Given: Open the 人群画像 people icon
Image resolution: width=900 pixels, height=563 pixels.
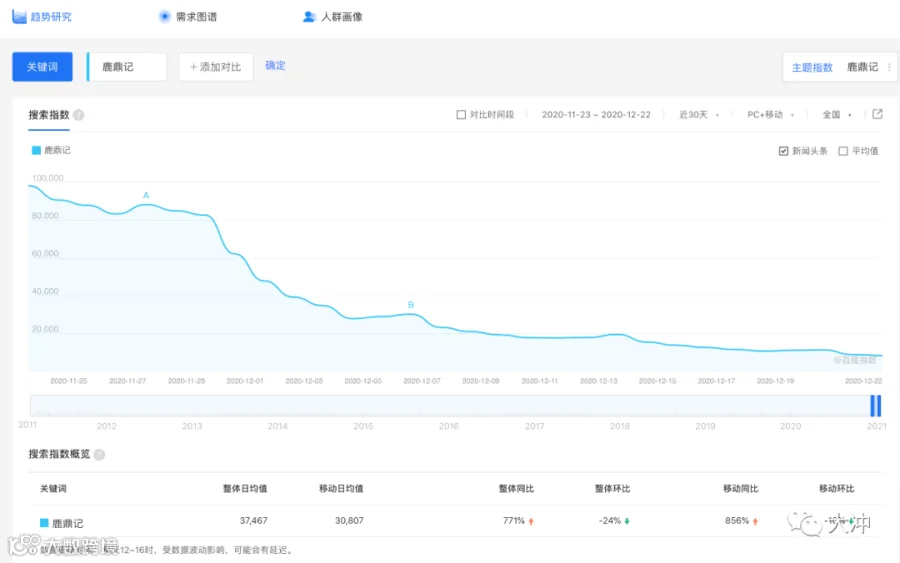Looking at the screenshot, I should (309, 17).
